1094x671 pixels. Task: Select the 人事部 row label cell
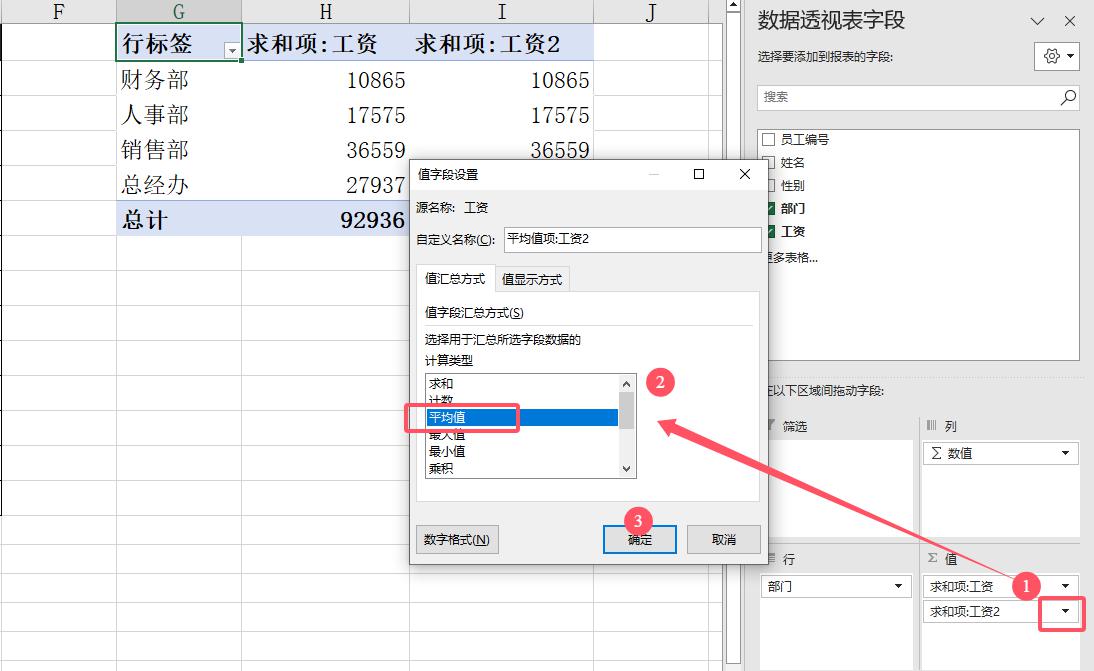click(x=179, y=114)
